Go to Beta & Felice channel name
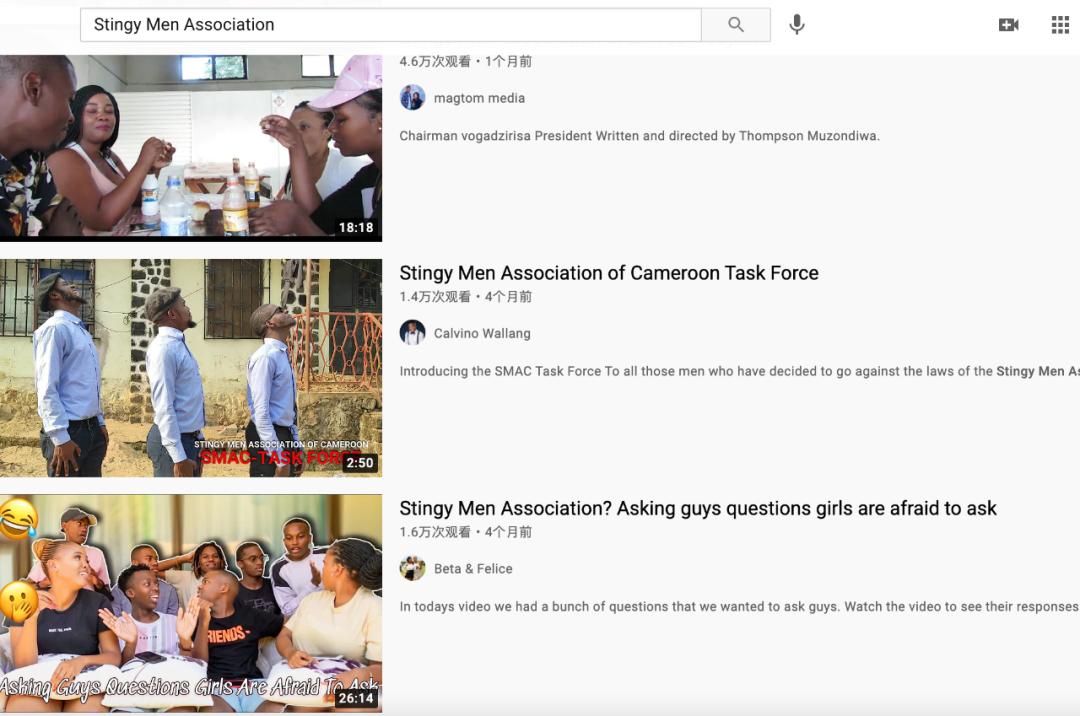The image size is (1080, 716). point(473,568)
